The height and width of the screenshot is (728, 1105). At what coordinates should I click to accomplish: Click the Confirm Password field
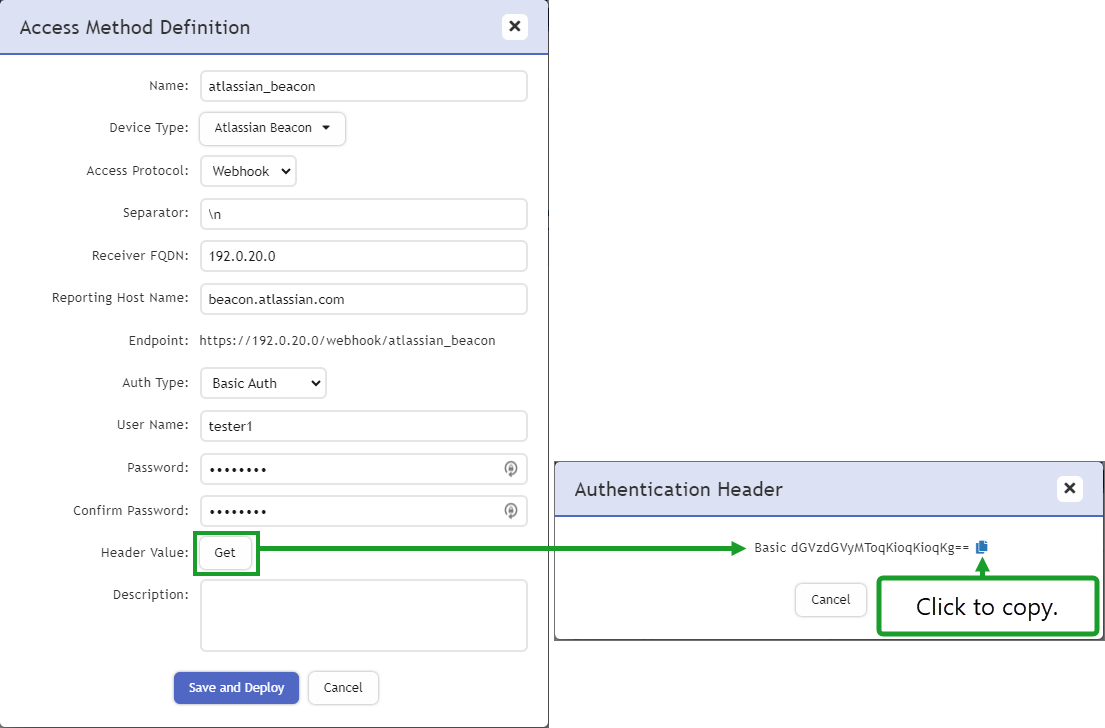(x=350, y=511)
